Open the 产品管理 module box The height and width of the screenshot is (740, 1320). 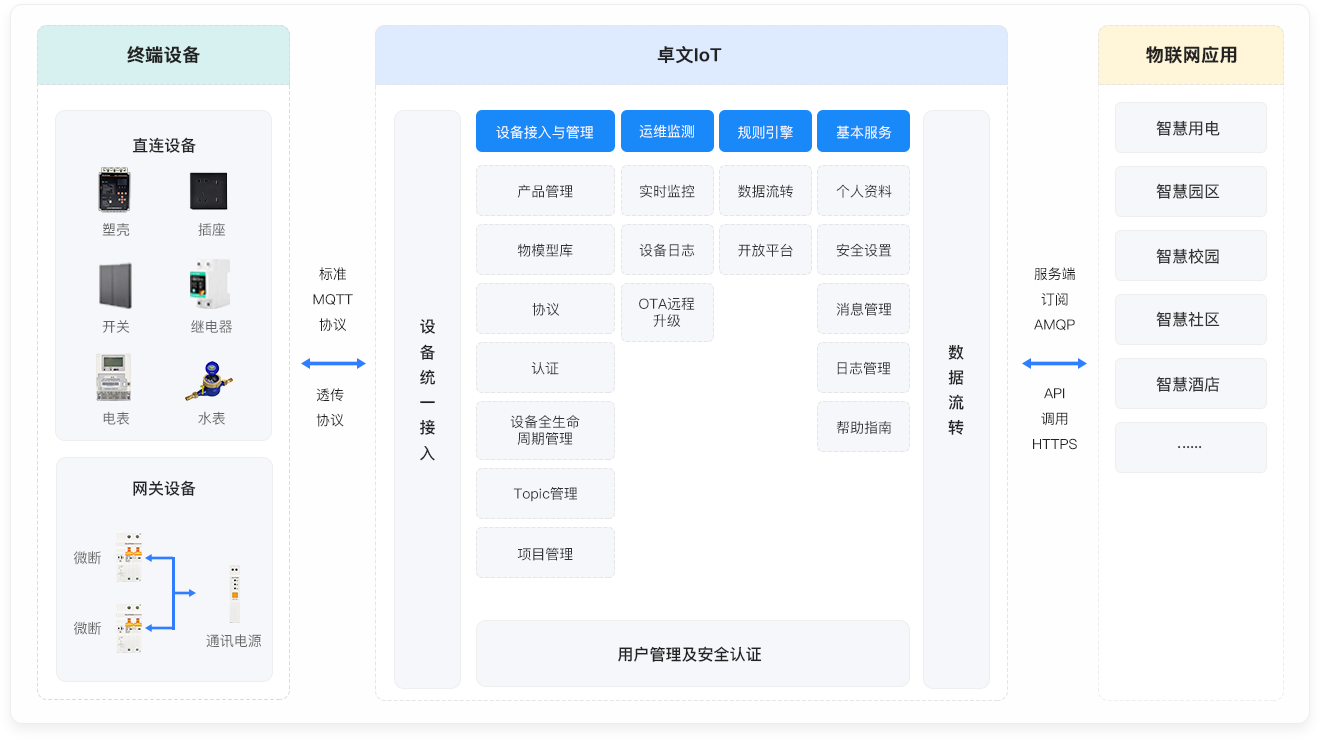(545, 191)
